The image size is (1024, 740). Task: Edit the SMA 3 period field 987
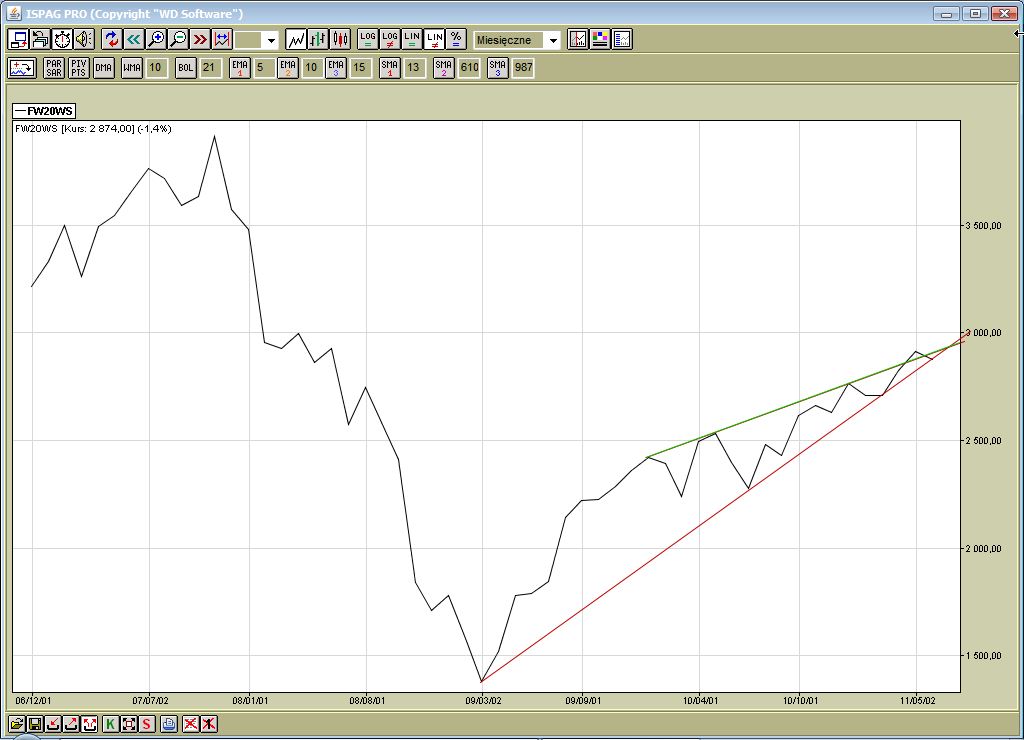click(524, 68)
